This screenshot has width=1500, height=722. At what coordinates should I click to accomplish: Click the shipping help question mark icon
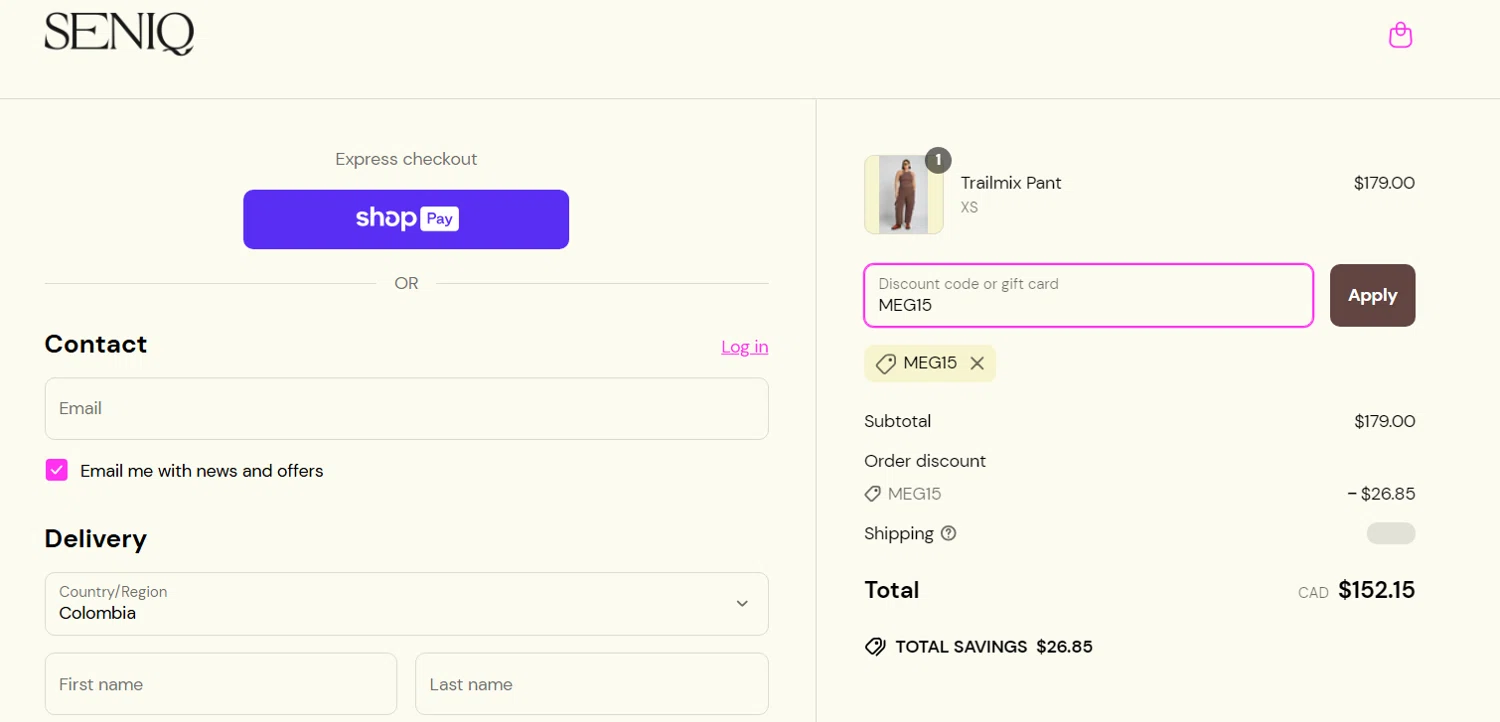[948, 533]
